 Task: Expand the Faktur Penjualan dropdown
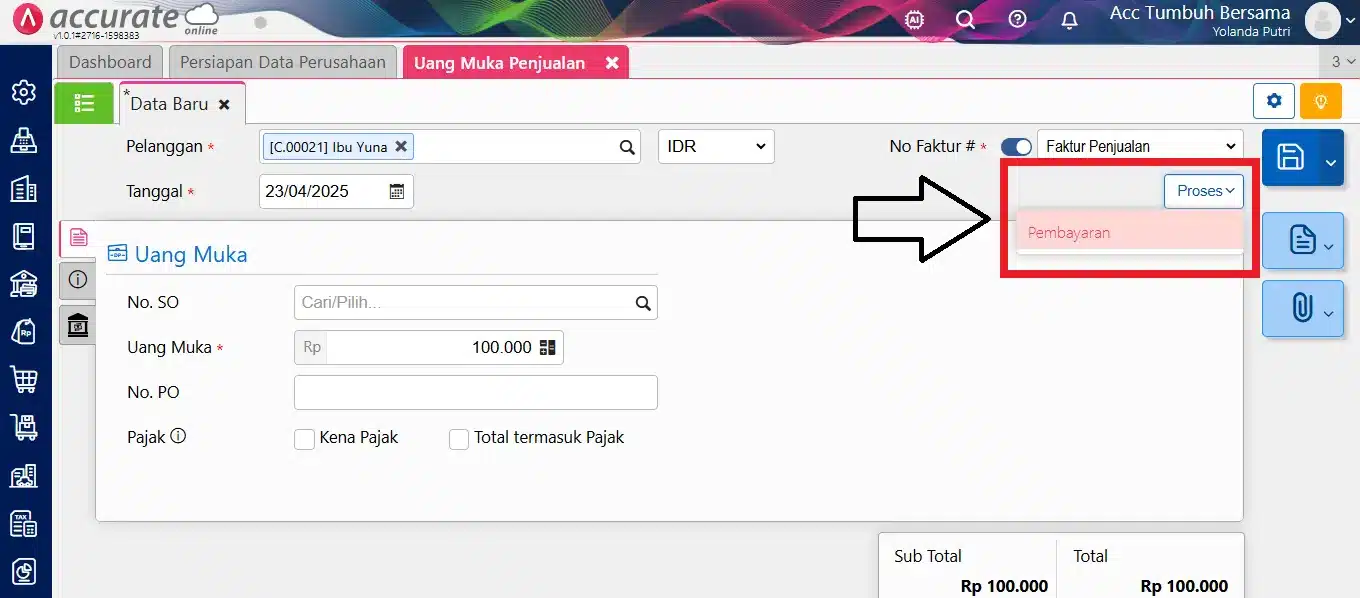coord(1140,146)
